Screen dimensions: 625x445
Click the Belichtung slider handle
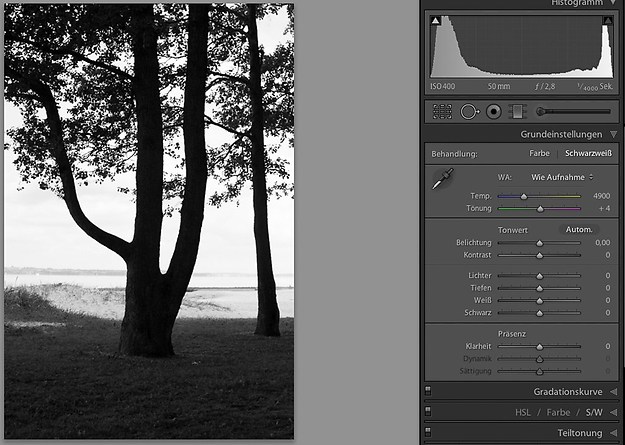540,243
